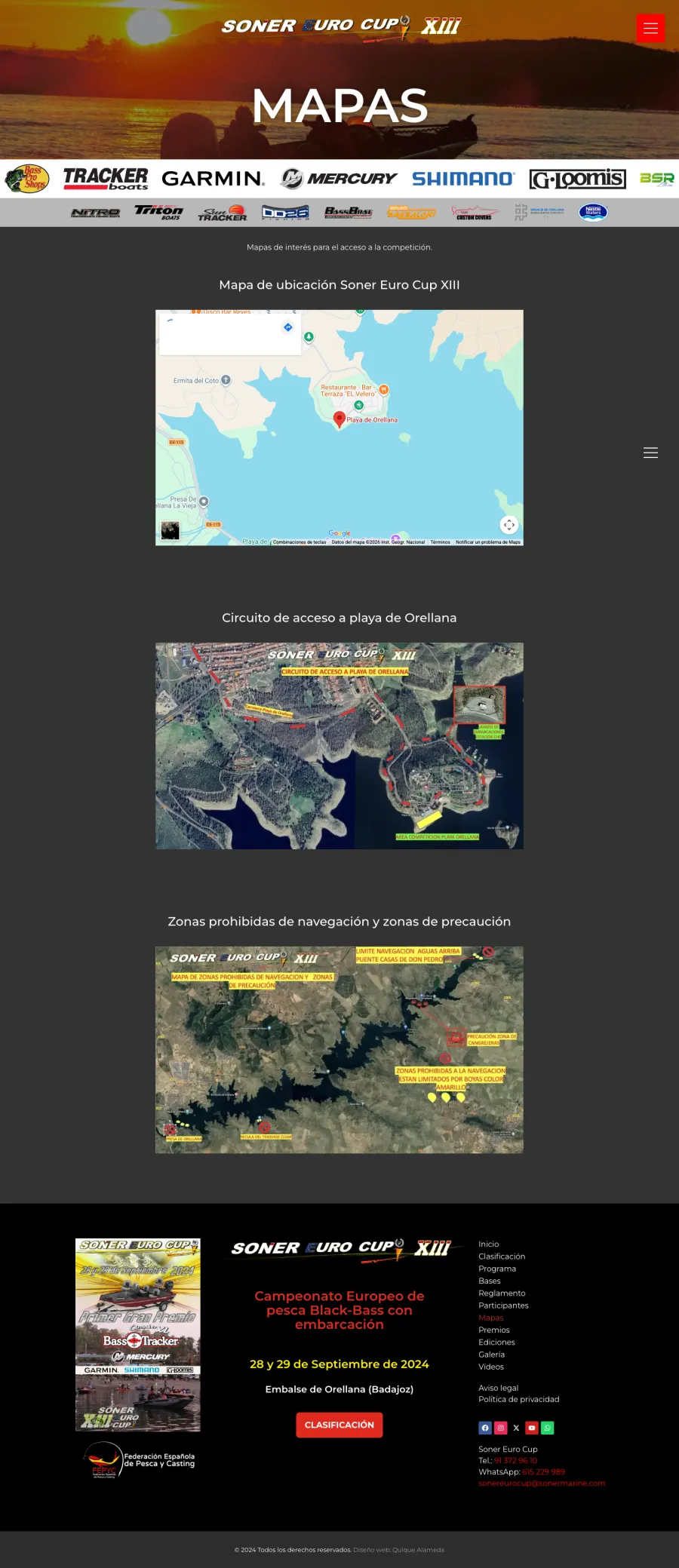Viewport: 679px width, 1568px height.
Task: Click the blue directions arrow on map
Action: [x=287, y=327]
